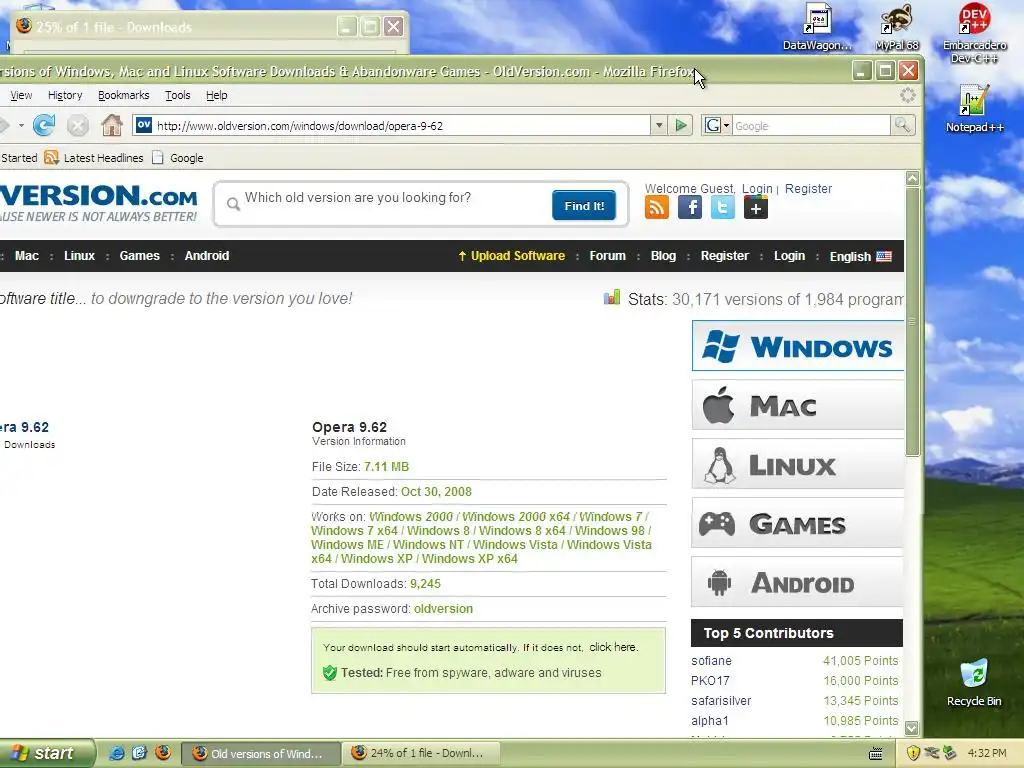Image resolution: width=1024 pixels, height=768 pixels.
Task: Open the Help menu
Action: [x=217, y=95]
